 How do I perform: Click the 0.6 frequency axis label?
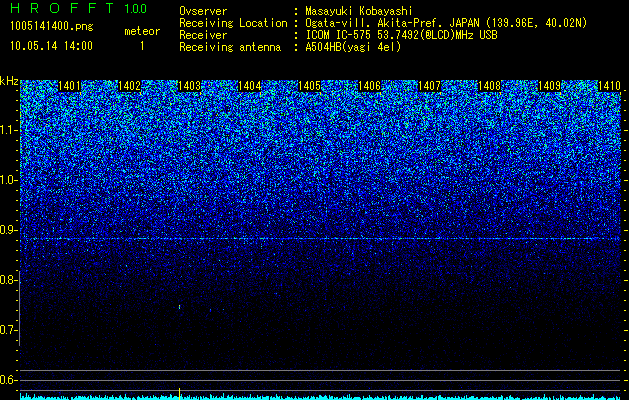pyautogui.click(x=8, y=380)
